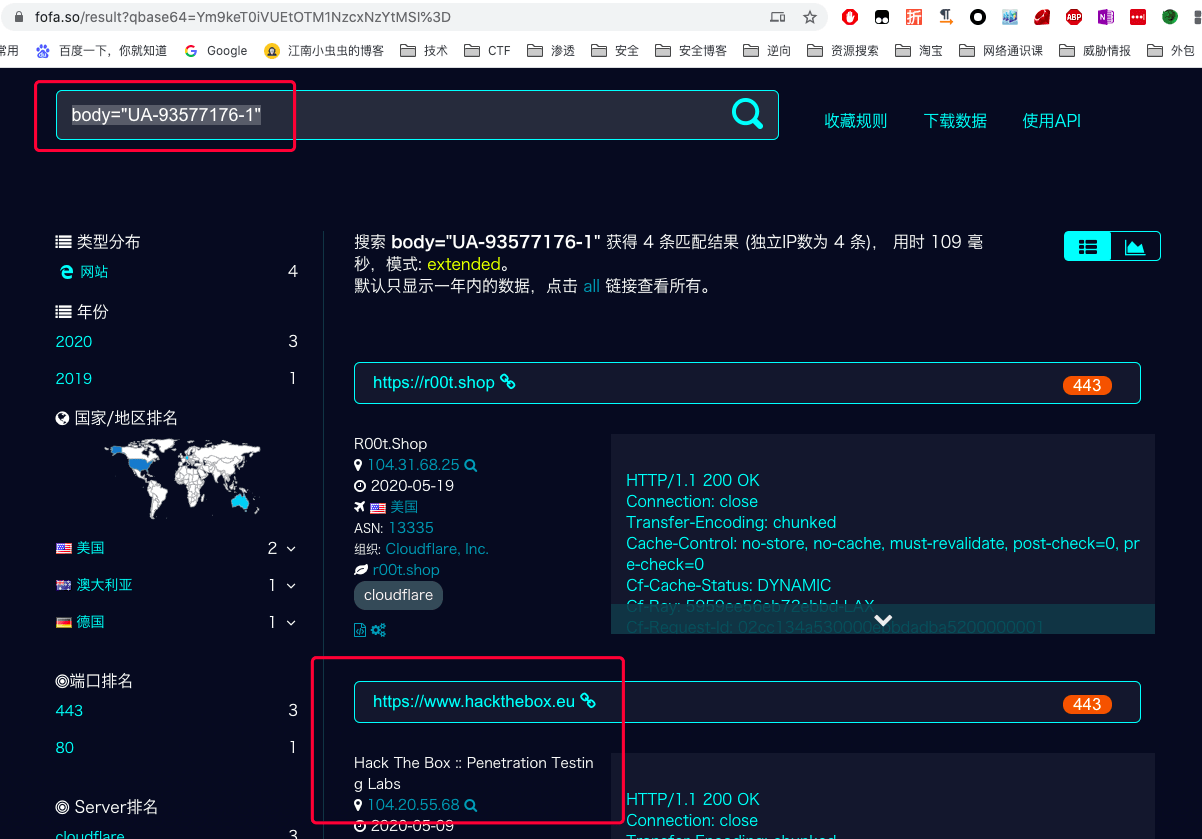Filter results by year 2020
The width and height of the screenshot is (1202, 839).
coord(74,342)
